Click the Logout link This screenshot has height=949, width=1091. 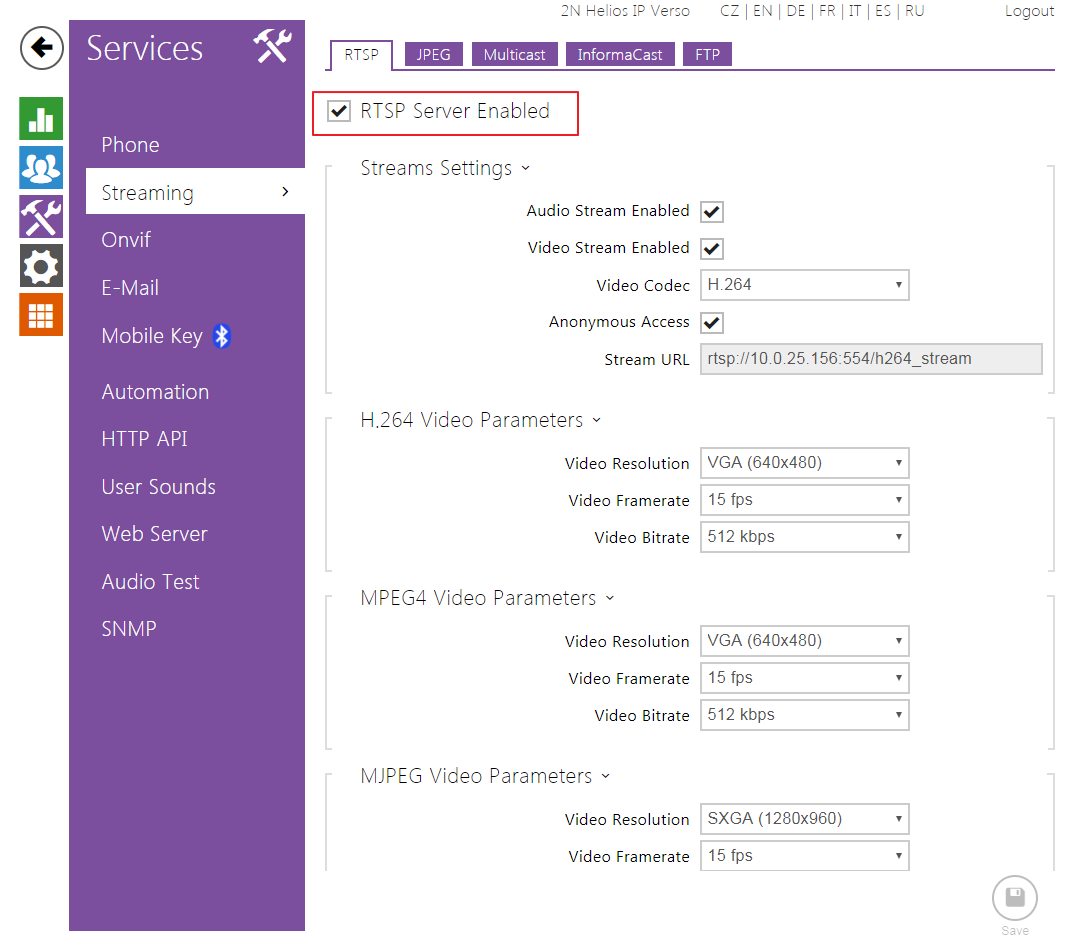[x=1029, y=11]
